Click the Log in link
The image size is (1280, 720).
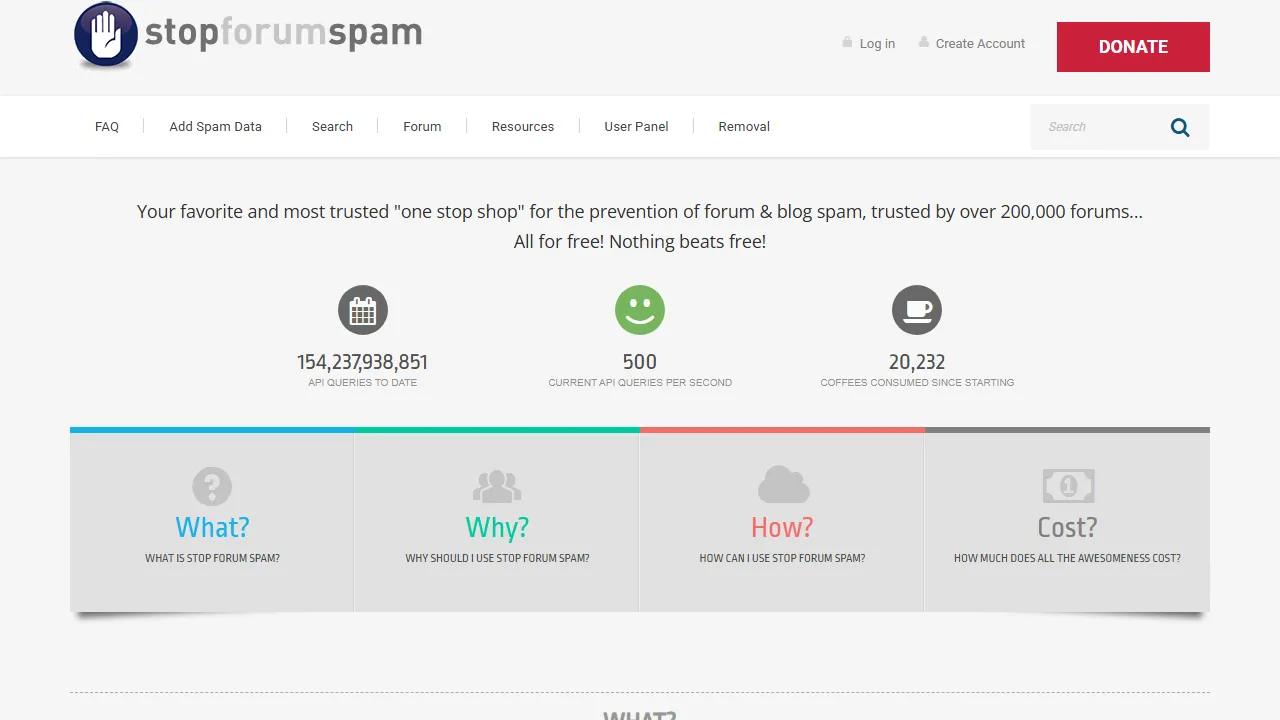click(877, 43)
